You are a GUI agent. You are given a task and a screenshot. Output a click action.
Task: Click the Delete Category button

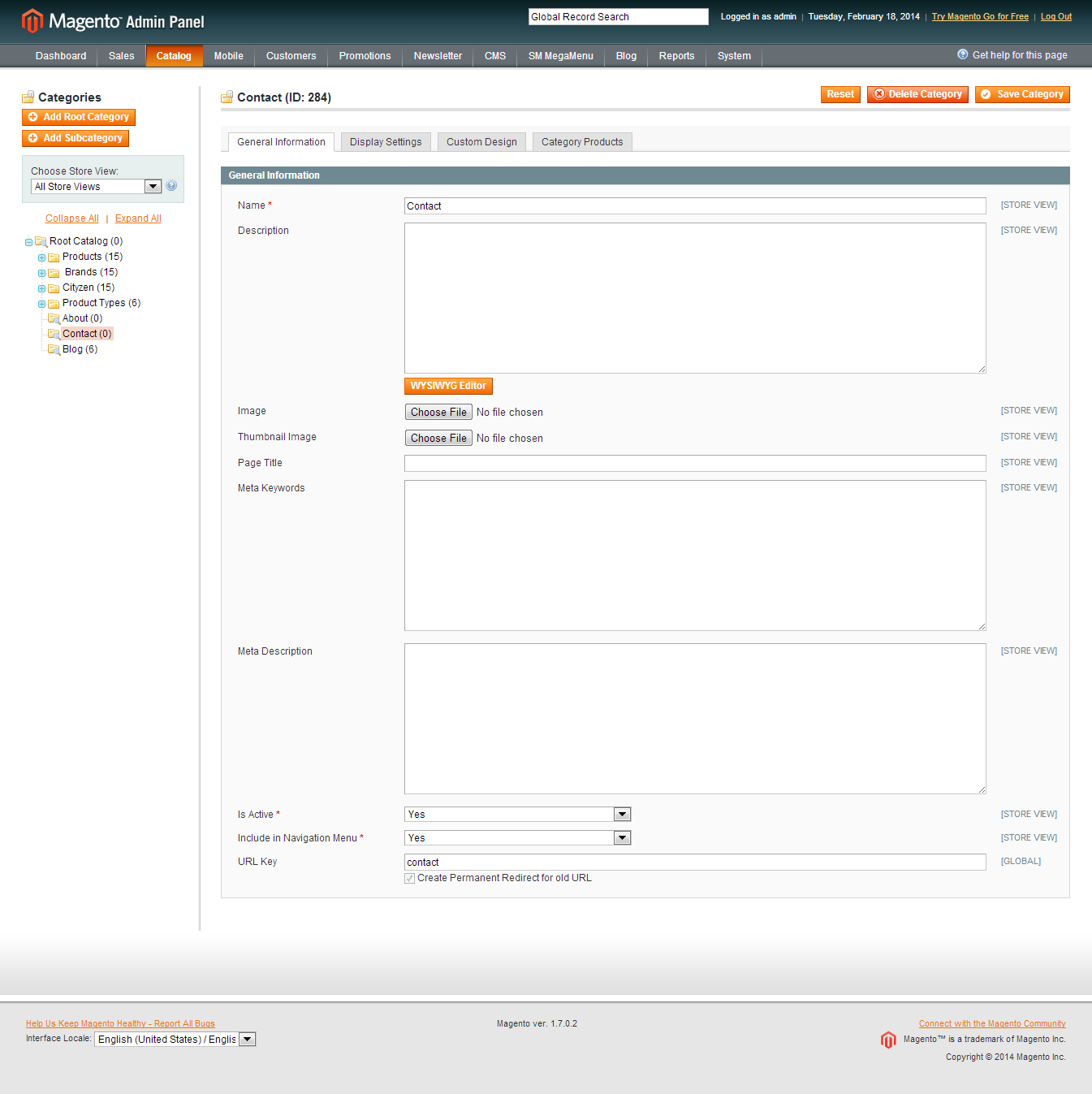pos(917,94)
